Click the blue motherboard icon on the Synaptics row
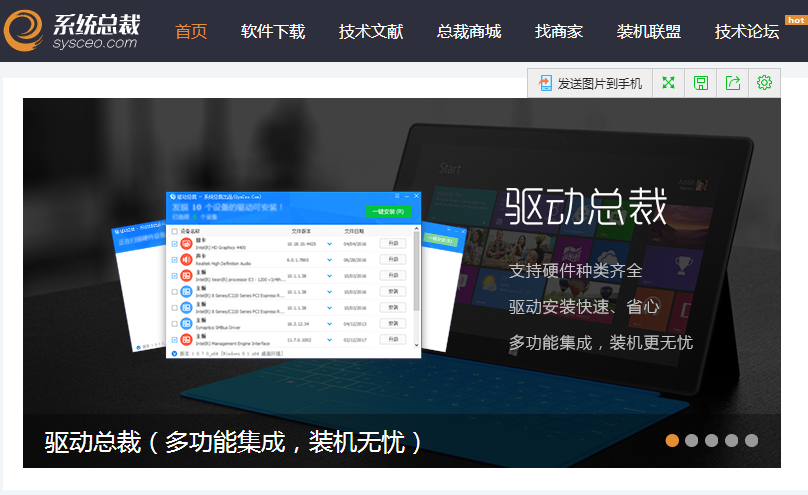The width and height of the screenshot is (808, 495). (187, 323)
